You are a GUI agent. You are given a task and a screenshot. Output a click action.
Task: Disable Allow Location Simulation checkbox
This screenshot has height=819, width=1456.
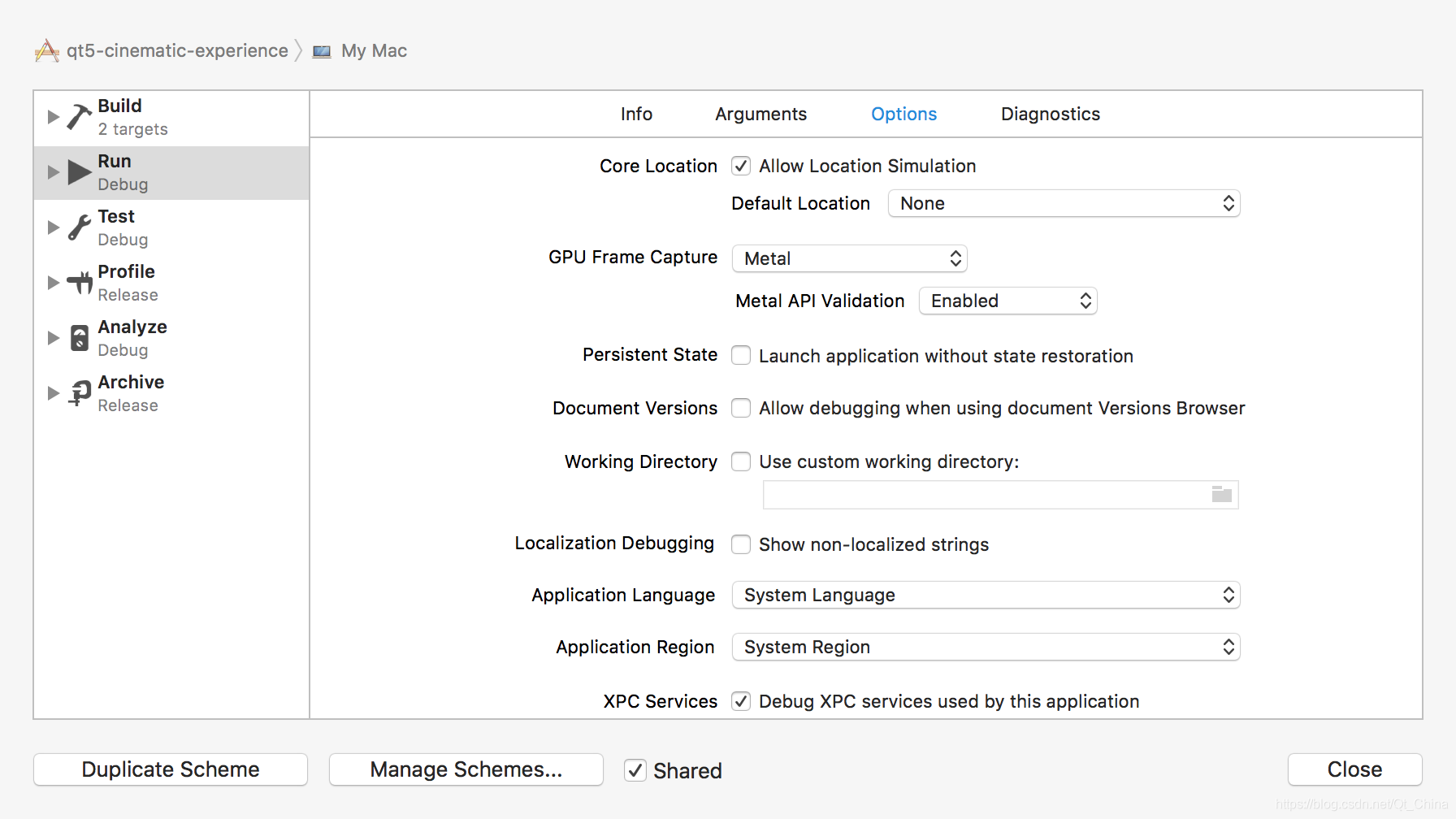pos(741,166)
